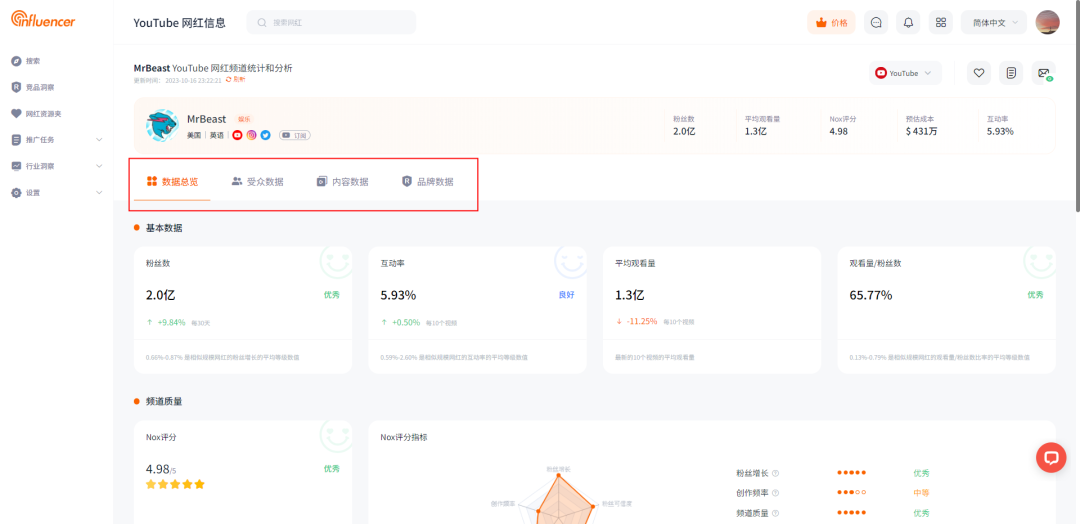Click the orange 价格 pricing button

[831, 22]
